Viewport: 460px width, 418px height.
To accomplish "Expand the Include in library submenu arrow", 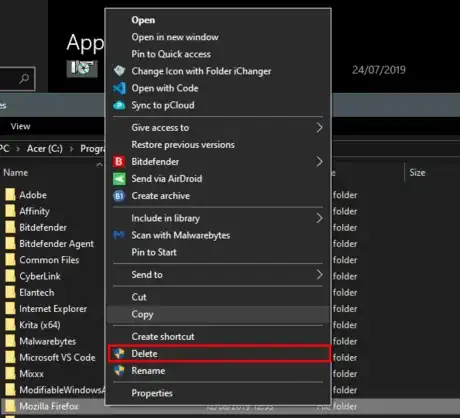I will click(x=319, y=218).
